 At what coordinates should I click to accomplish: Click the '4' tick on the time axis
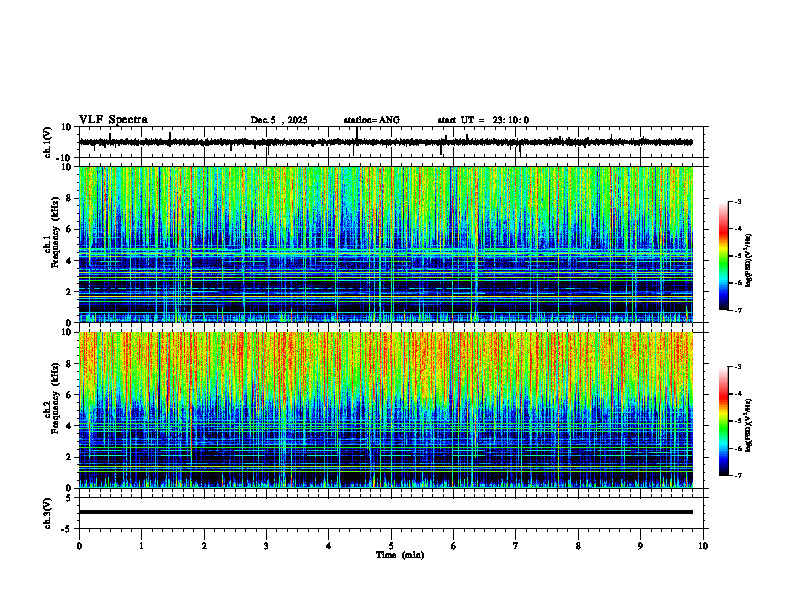point(329,546)
